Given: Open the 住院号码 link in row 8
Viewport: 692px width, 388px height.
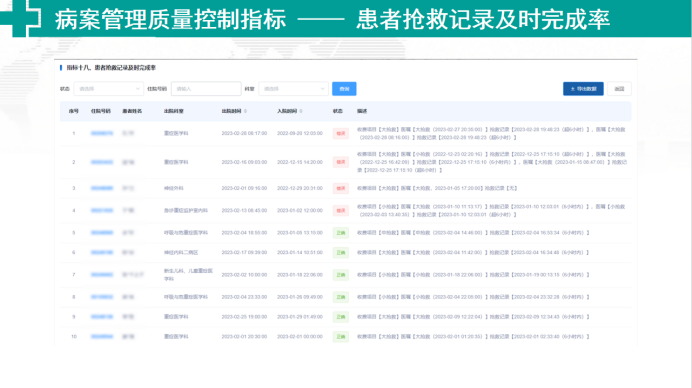Looking at the screenshot, I should click(102, 297).
